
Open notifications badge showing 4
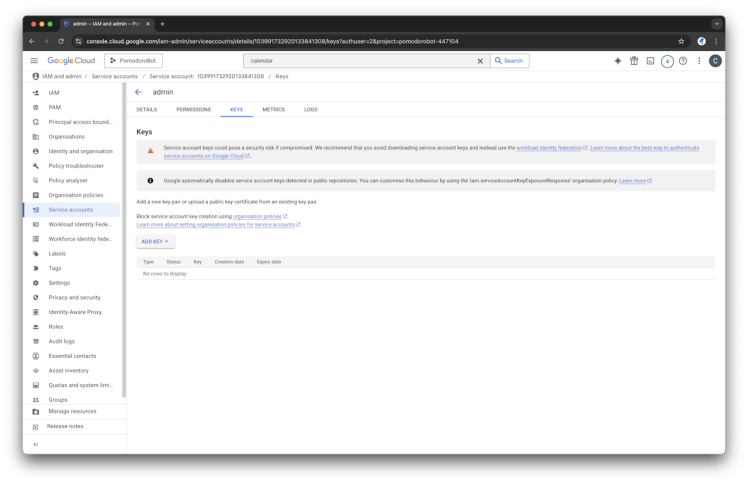click(667, 61)
